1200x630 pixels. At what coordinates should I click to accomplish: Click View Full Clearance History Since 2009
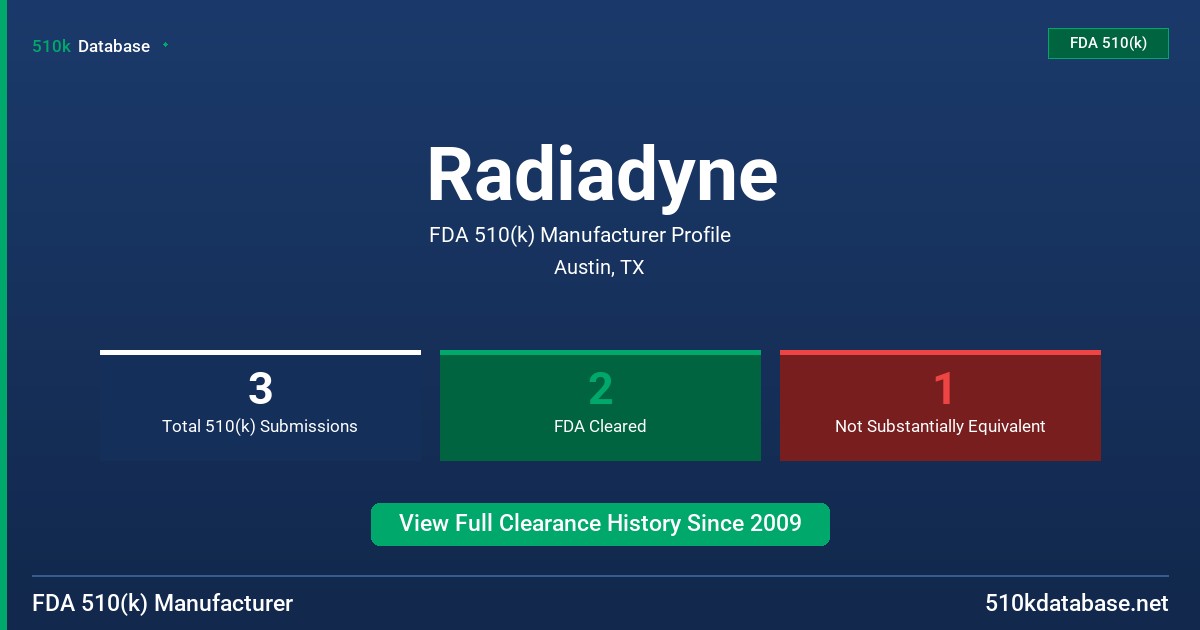click(x=600, y=524)
